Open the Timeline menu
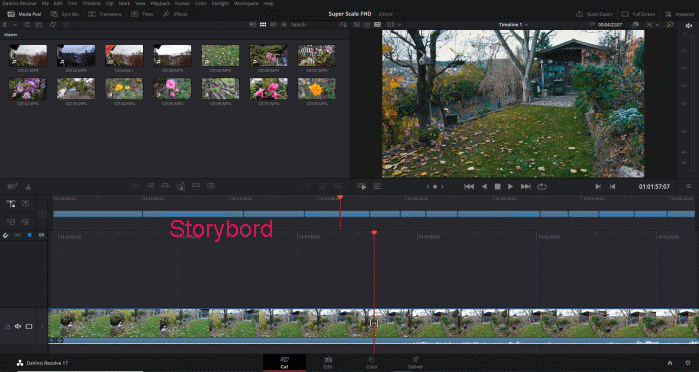This screenshot has width=699, height=372. click(91, 3)
